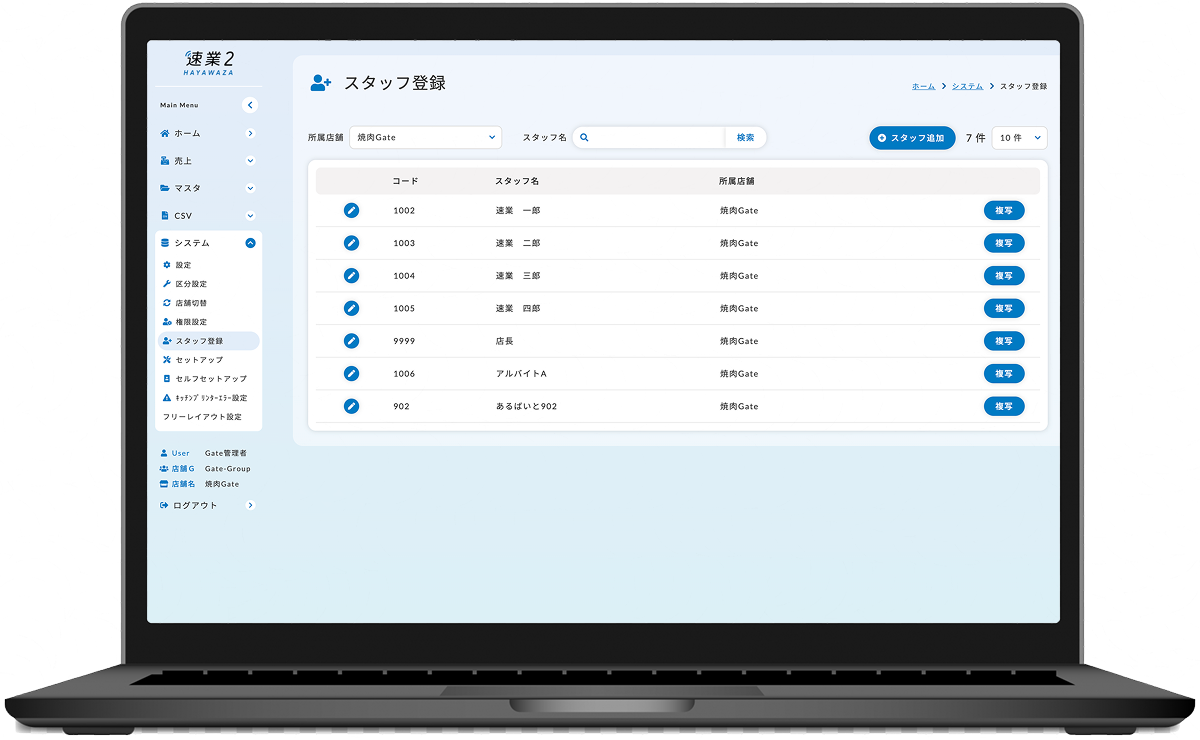Open the edit pencil for code 1004

pyautogui.click(x=351, y=275)
